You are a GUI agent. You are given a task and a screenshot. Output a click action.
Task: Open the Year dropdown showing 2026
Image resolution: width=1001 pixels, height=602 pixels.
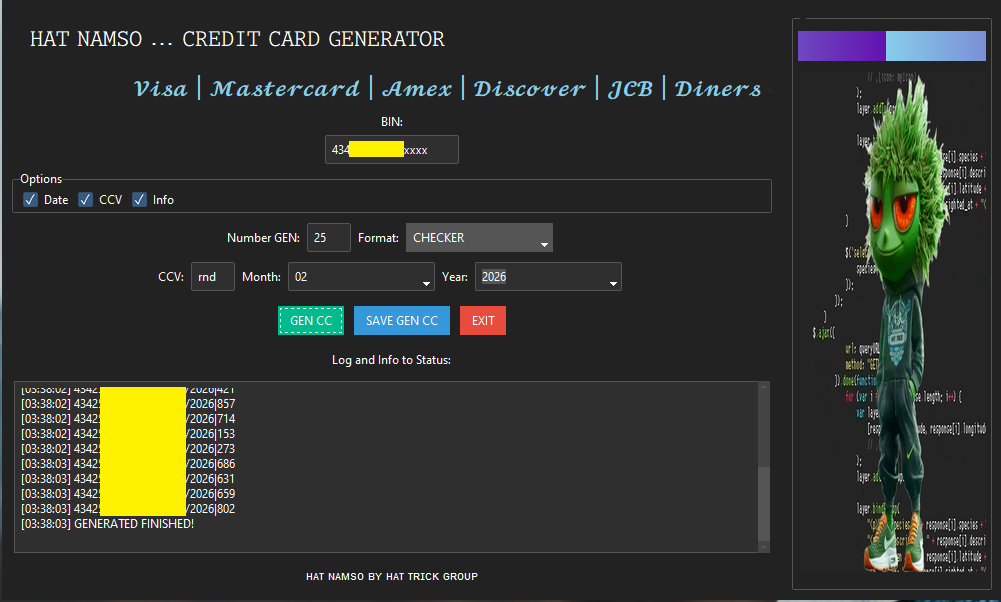[x=548, y=277]
